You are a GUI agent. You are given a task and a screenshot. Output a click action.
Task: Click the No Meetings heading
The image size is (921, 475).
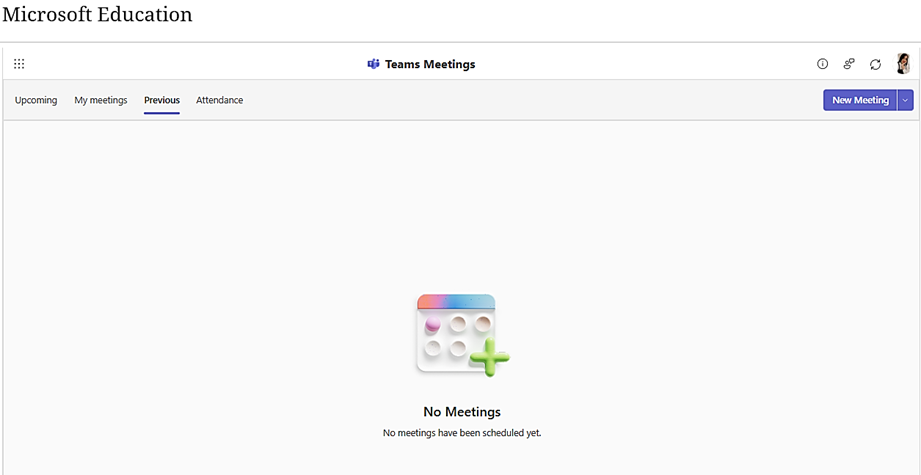coord(462,412)
